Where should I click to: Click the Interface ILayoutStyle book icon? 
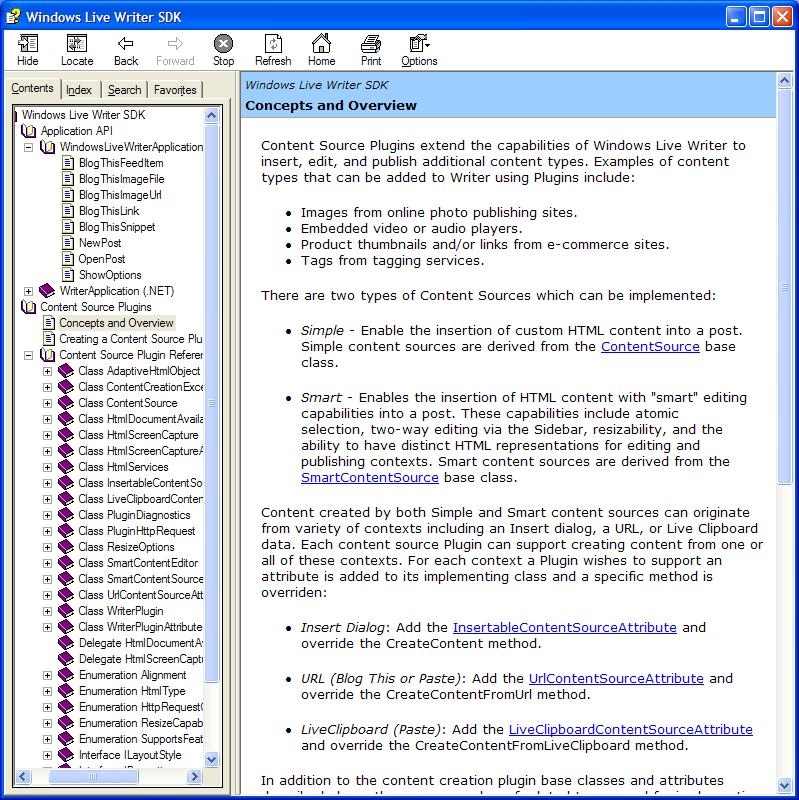coord(66,755)
